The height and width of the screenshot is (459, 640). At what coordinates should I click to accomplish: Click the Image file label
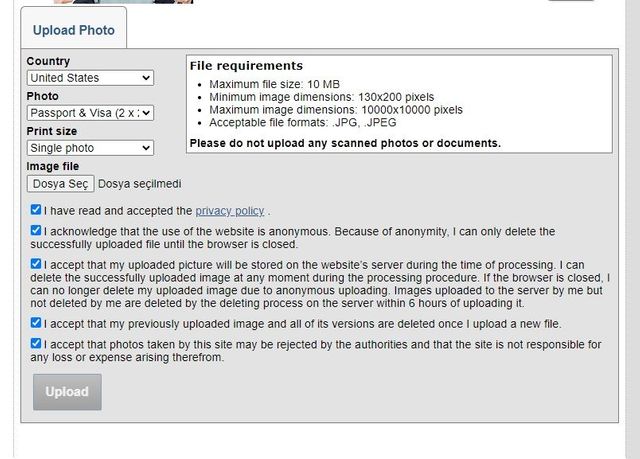[53, 166]
